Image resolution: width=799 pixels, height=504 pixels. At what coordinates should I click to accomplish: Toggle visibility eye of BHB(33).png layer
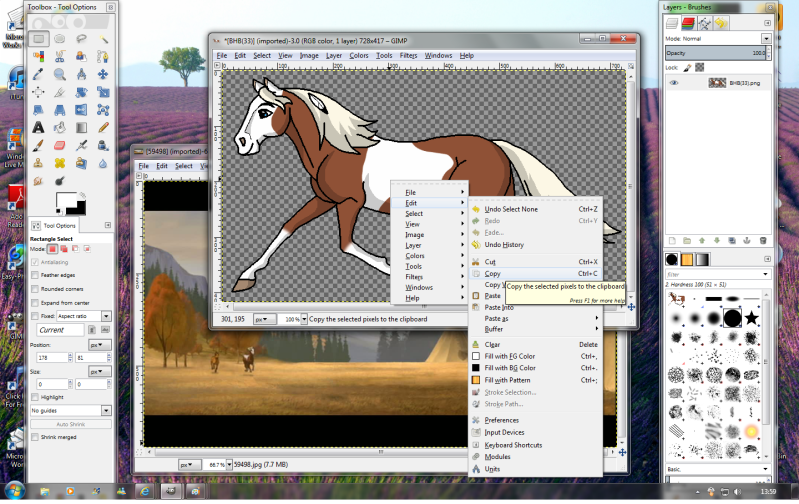tap(674, 83)
